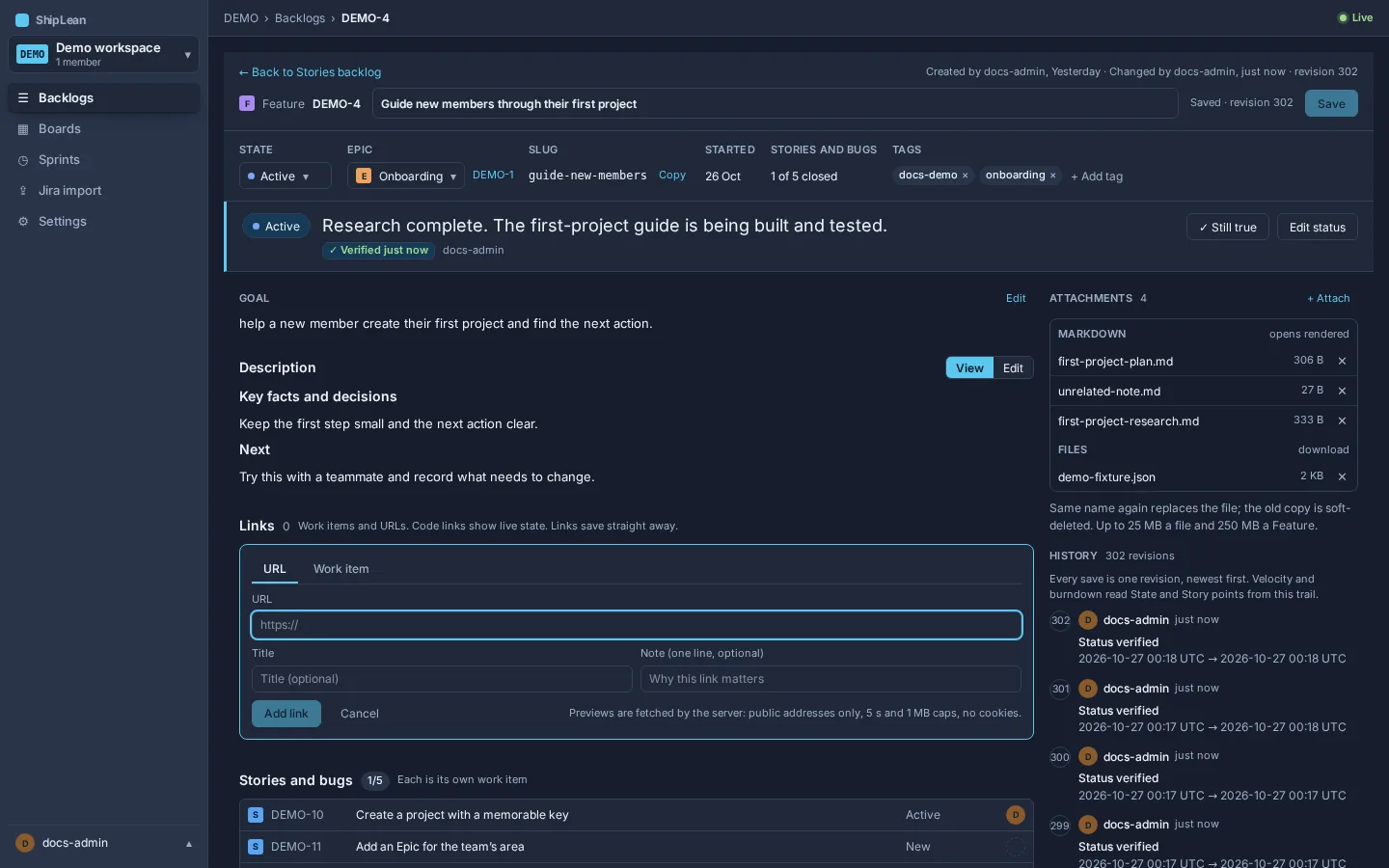Click Still true on the status

(x=1227, y=227)
